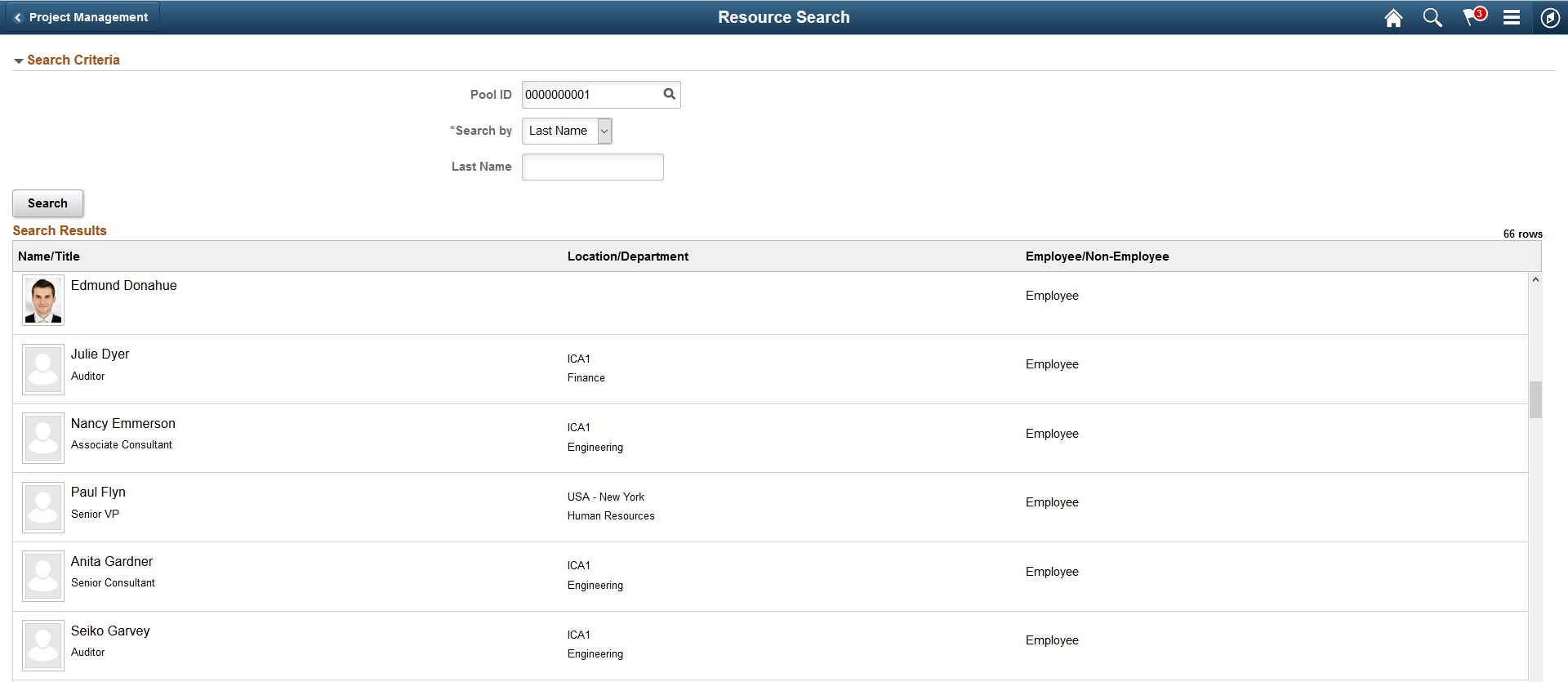Click 'Associate Consultant' title text
The width and height of the screenshot is (1568, 682).
click(x=122, y=445)
